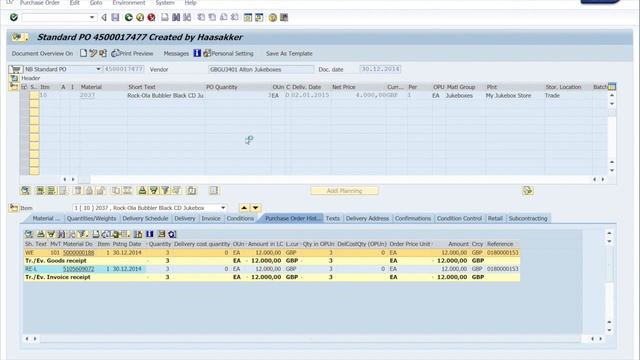Open the item selector dropdown for Rock-Ola Bubbler

pos(223,208)
